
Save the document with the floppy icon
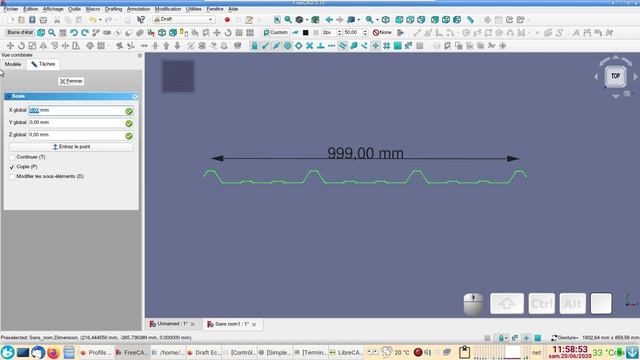pyautogui.click(x=32, y=19)
